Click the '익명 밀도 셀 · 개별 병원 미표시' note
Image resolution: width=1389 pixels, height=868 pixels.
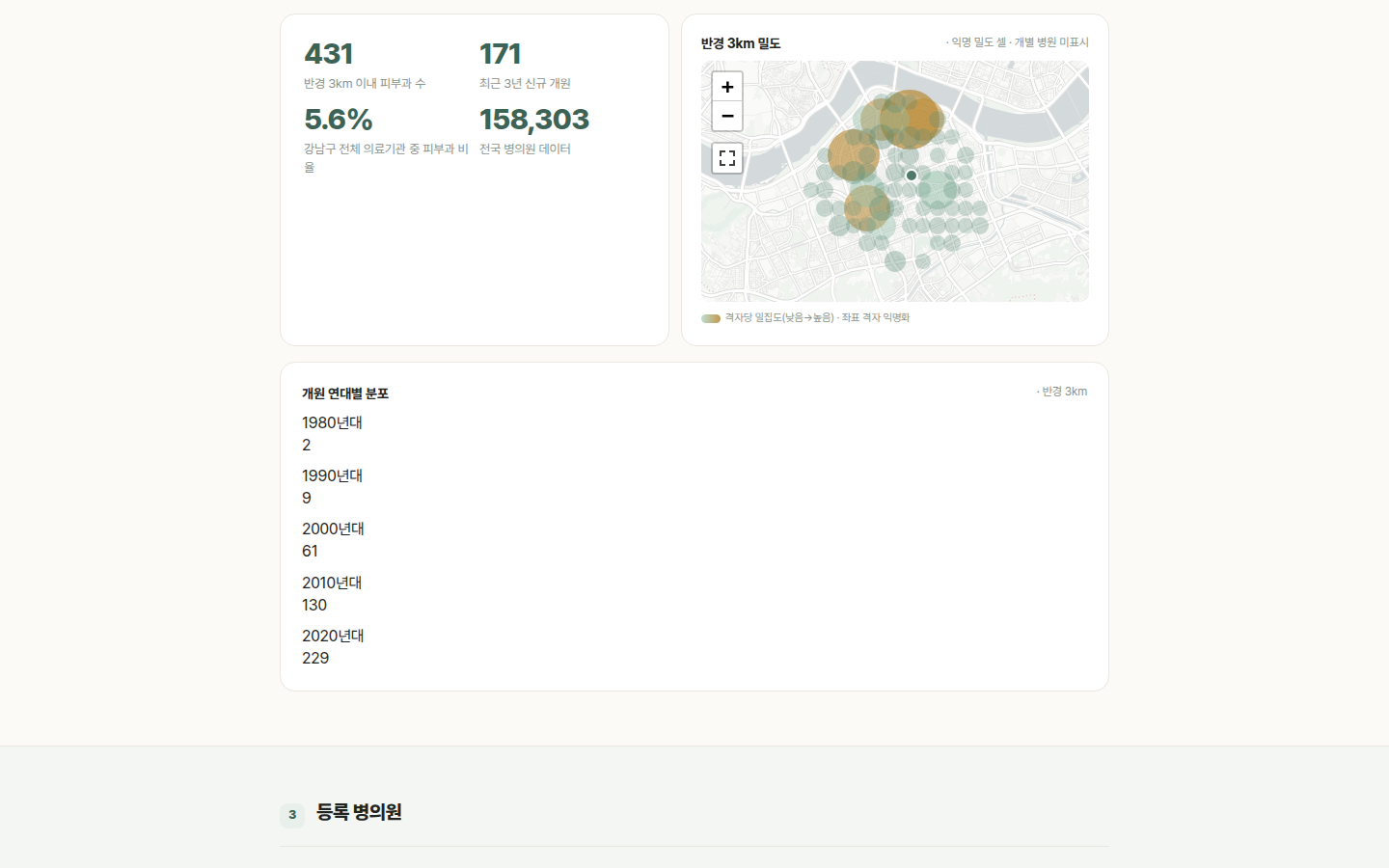1018,42
